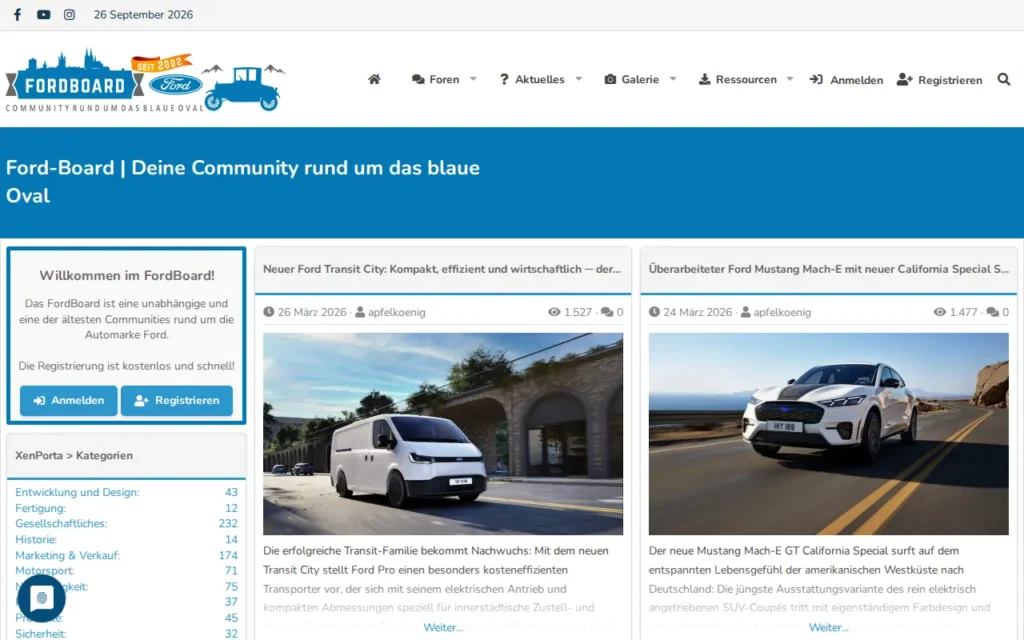
Task: Open the Aktuelles menu
Action: (532, 79)
